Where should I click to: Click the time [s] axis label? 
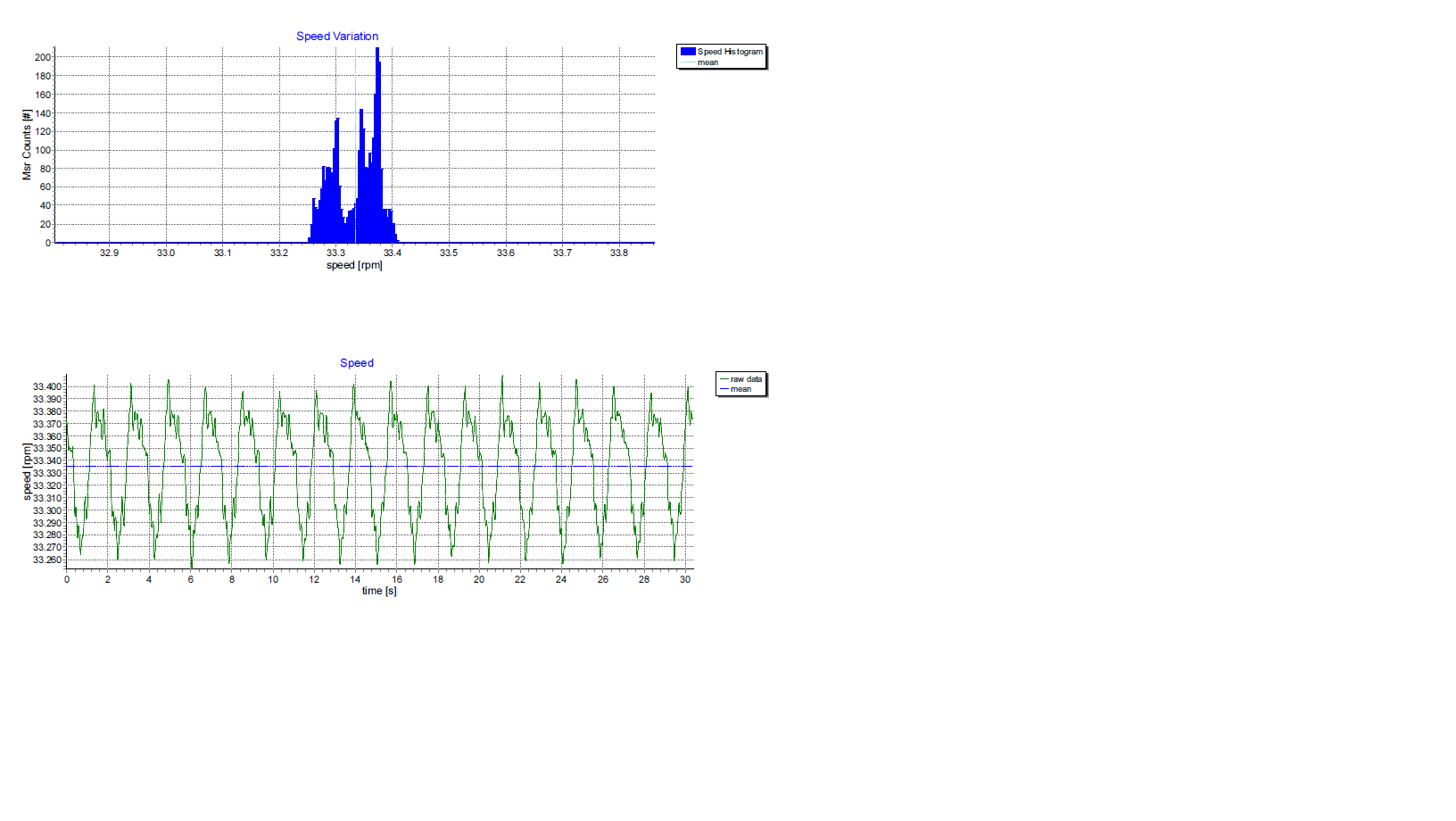coord(379,591)
